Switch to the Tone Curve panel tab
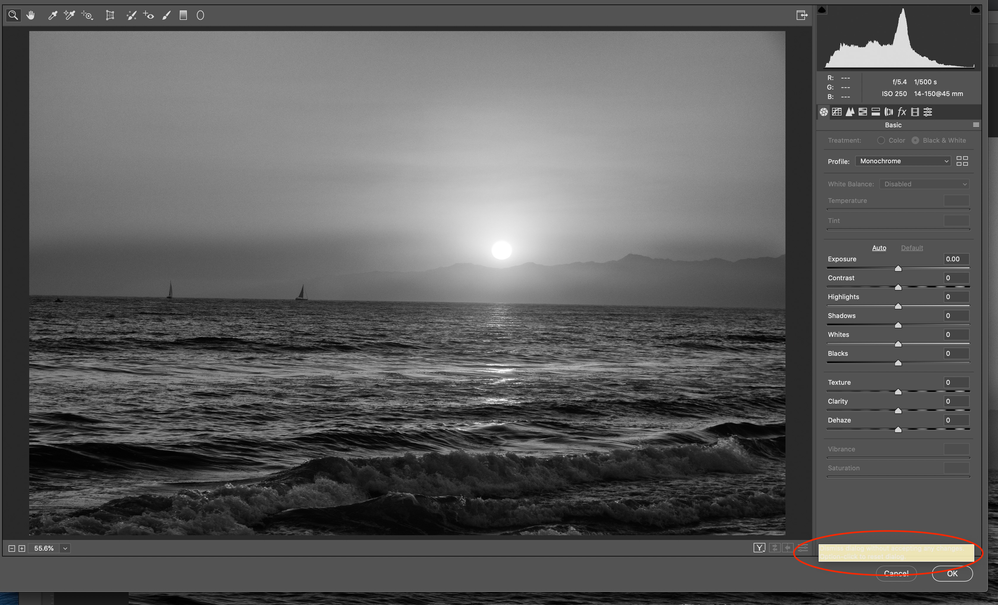 click(x=837, y=112)
